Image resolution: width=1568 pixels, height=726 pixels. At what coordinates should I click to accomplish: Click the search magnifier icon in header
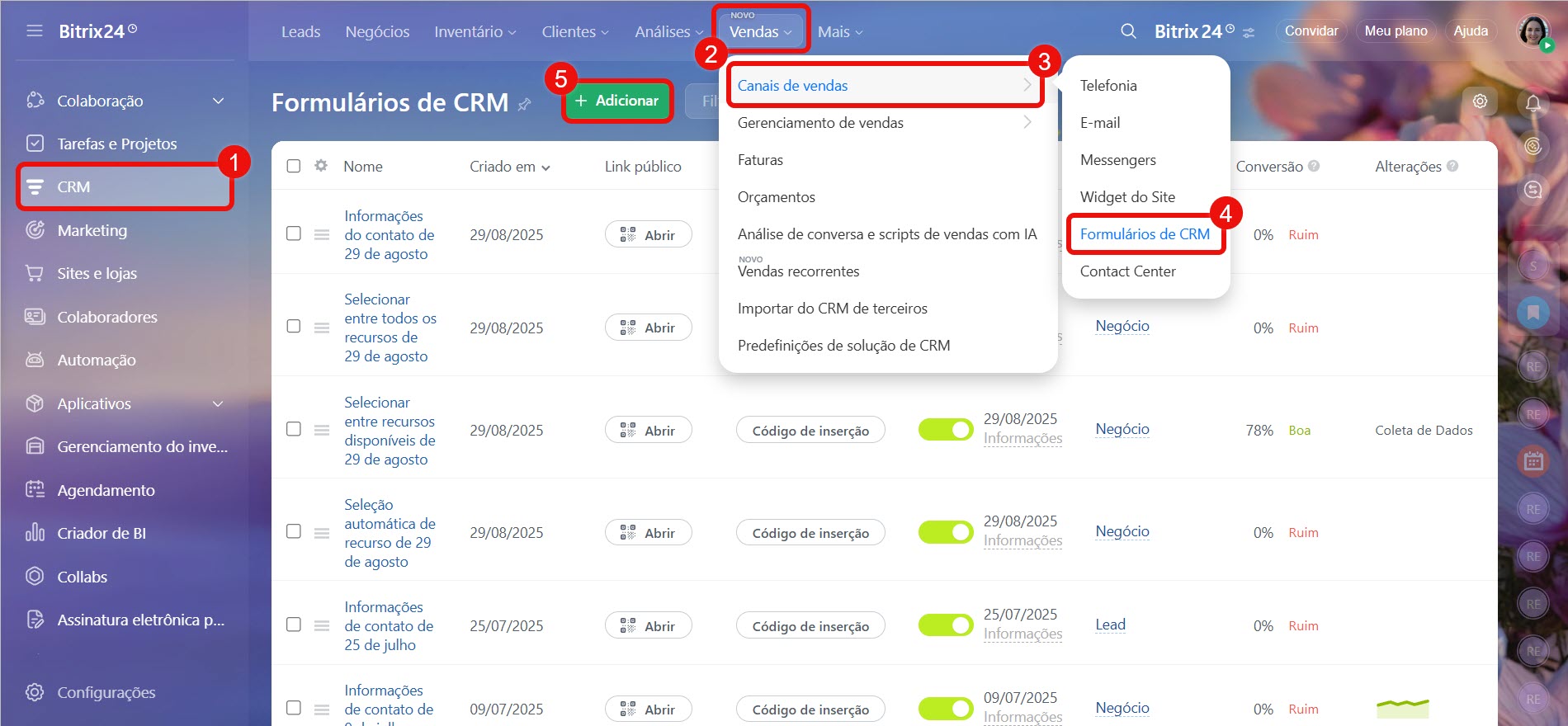(x=1128, y=31)
